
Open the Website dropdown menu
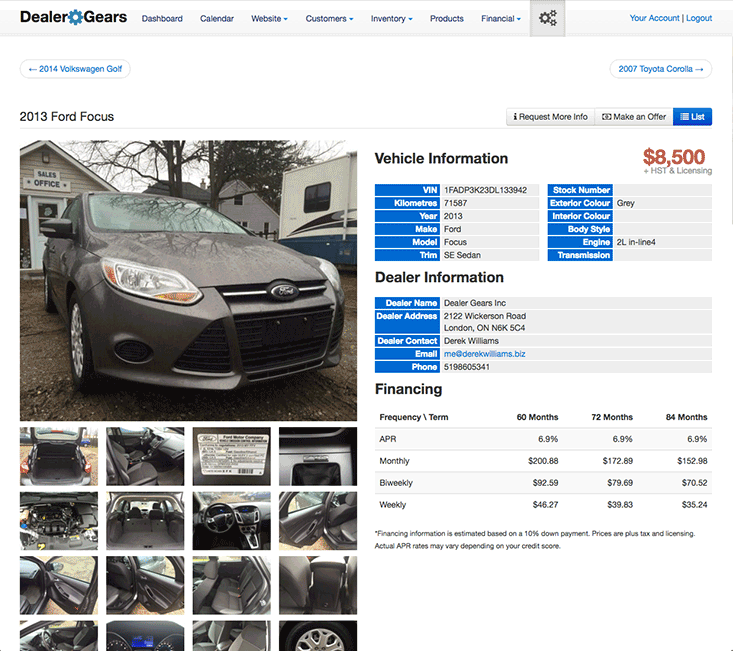coord(269,19)
